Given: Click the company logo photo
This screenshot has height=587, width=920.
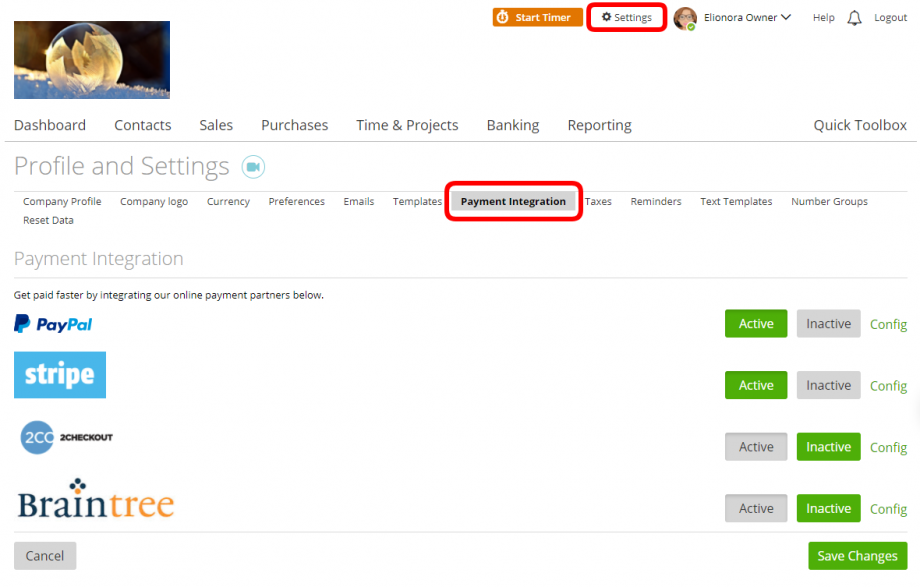Looking at the screenshot, I should pos(91,60).
